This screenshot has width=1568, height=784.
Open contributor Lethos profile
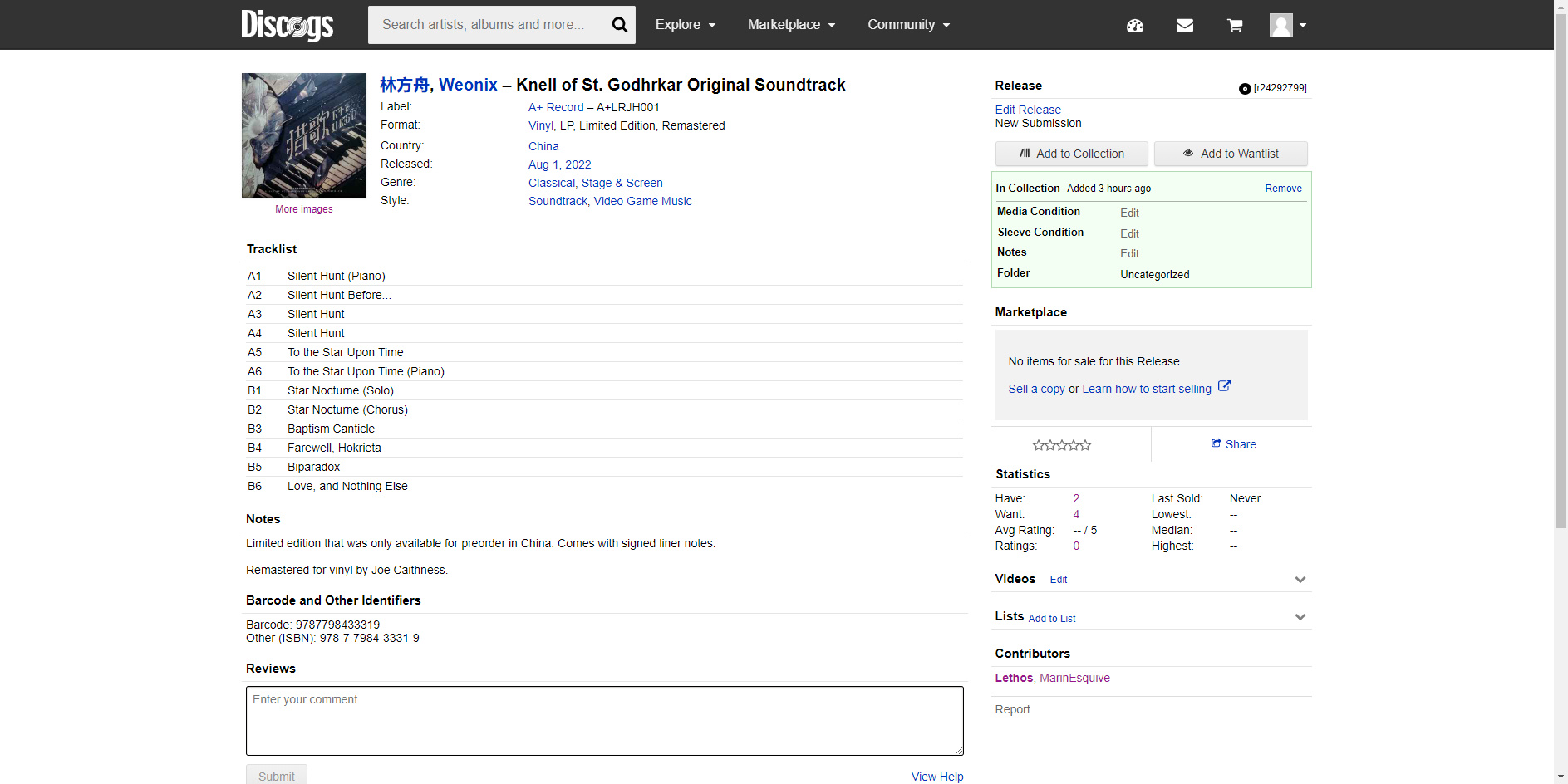tap(1015, 678)
